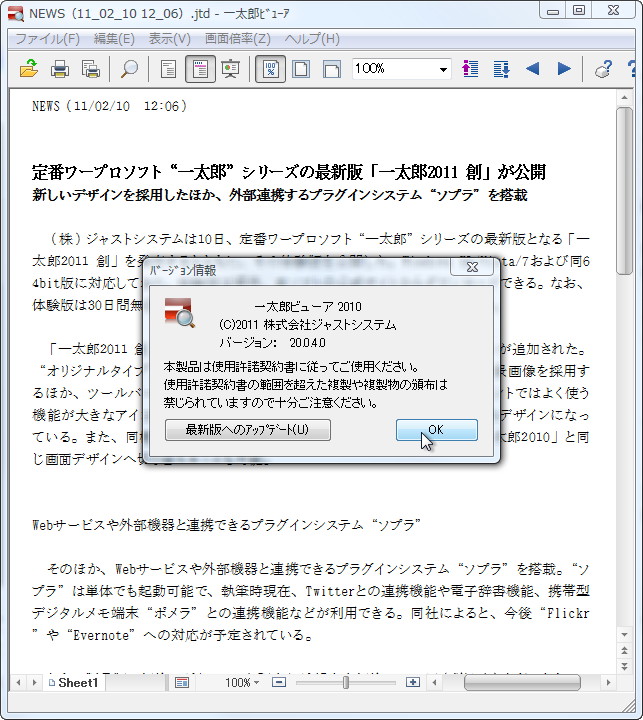Image resolution: width=643 pixels, height=720 pixels.
Task: Click the 一太郎ビューア dialog logo icon
Action: click(180, 313)
